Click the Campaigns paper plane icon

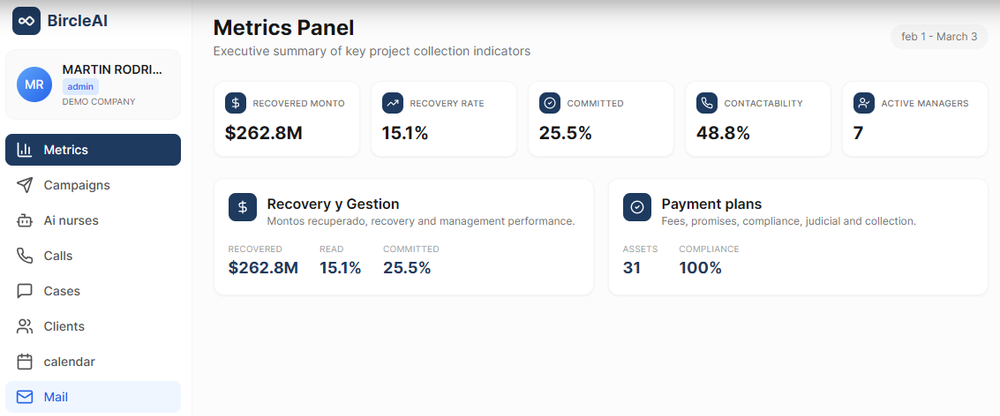25,185
